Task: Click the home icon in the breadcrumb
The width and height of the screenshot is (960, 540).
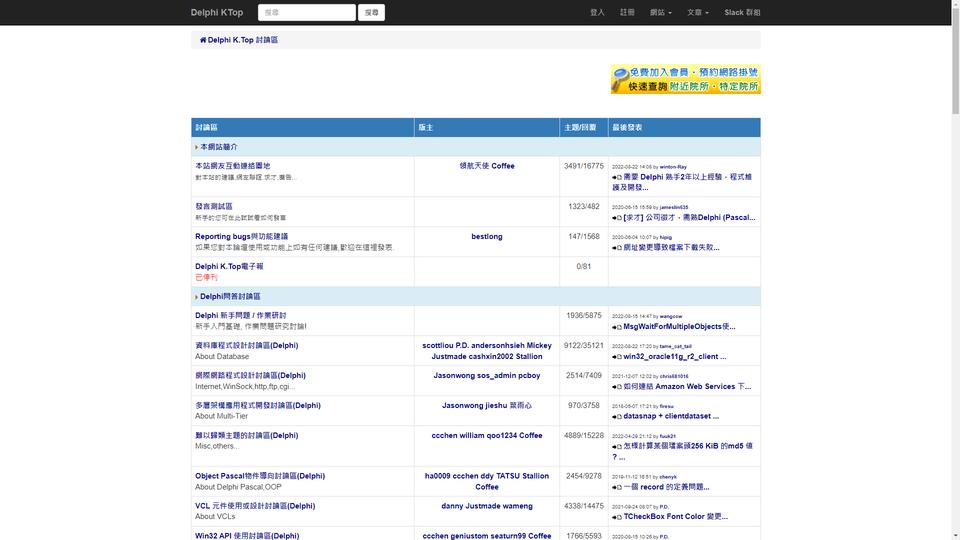Action: click(203, 40)
